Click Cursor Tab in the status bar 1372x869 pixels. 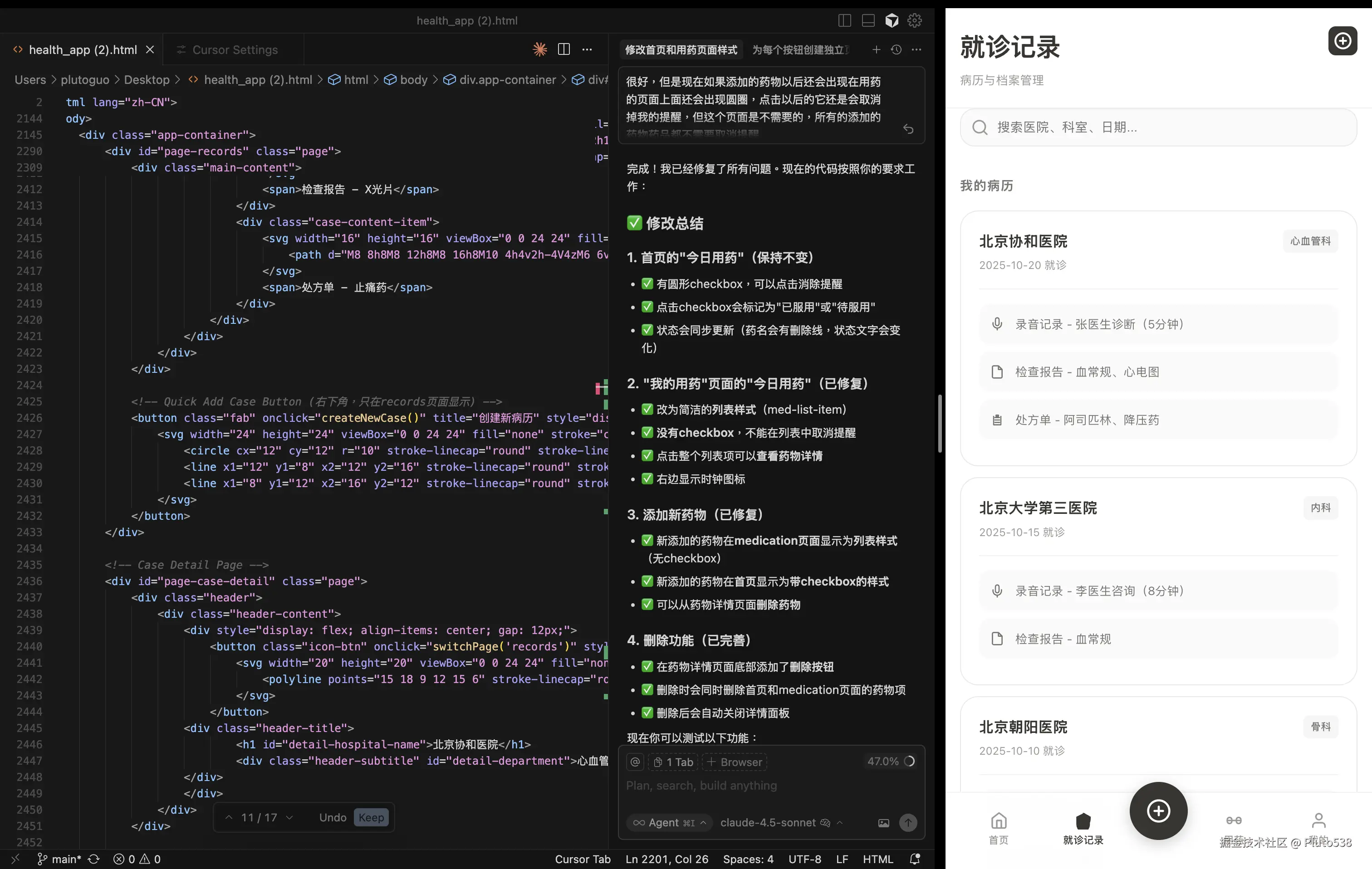pos(582,859)
